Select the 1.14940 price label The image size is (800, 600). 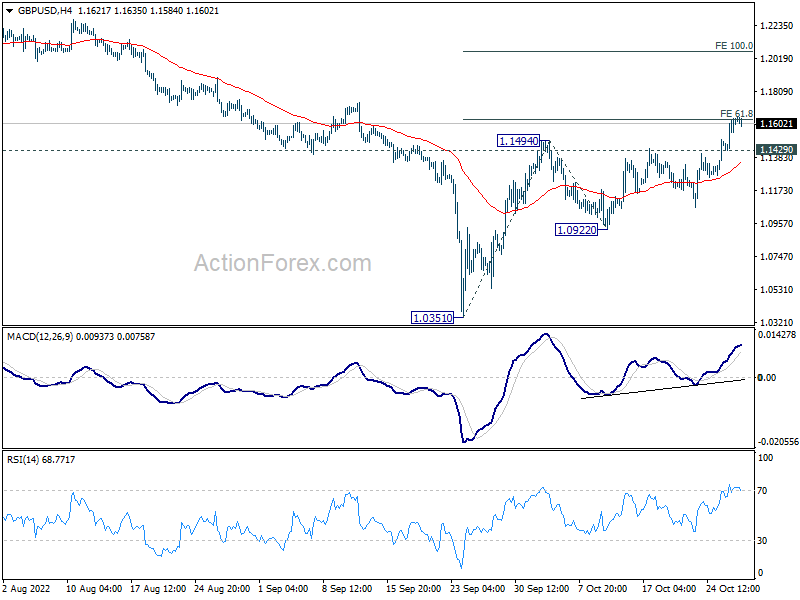tap(518, 141)
